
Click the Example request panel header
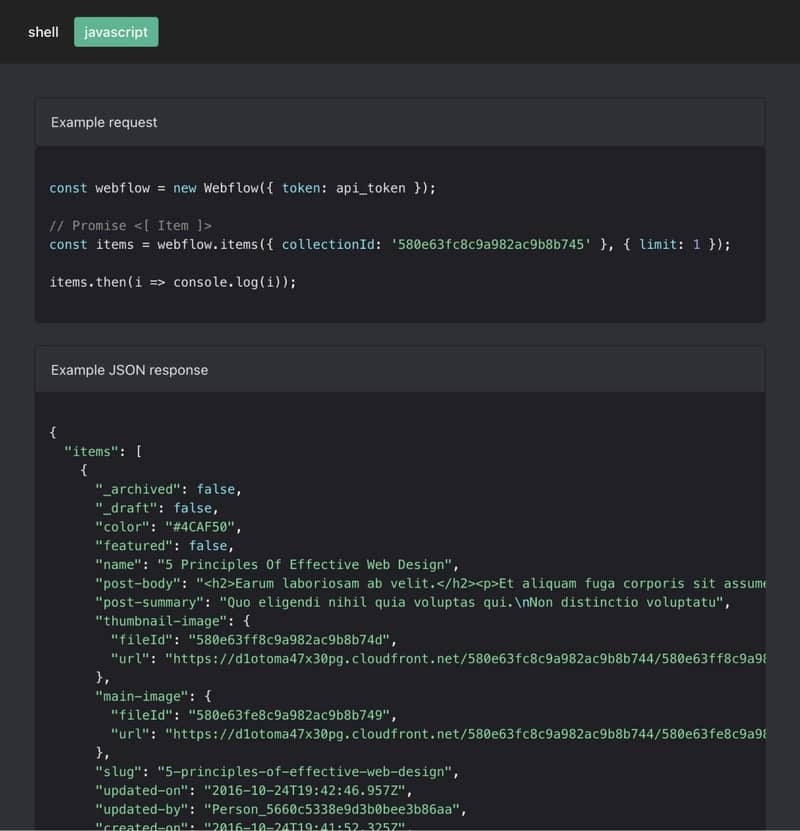point(104,122)
